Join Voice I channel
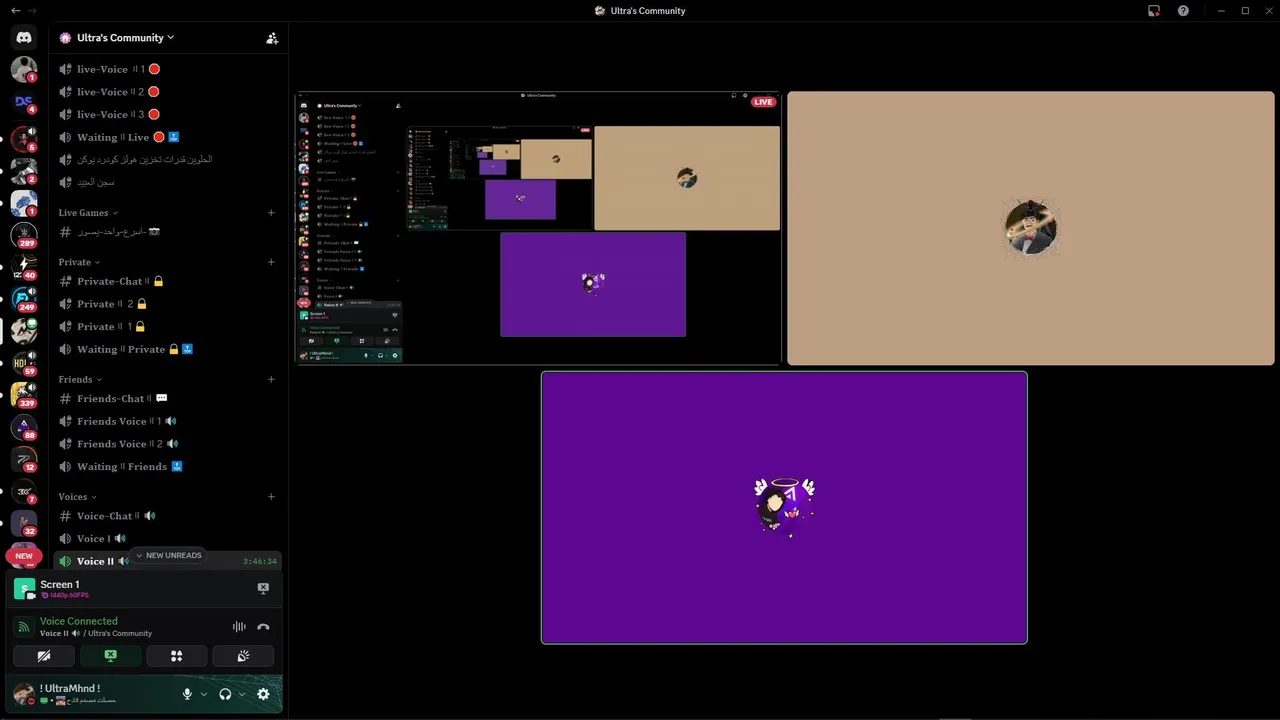The height and width of the screenshot is (720, 1280). pyautogui.click(x=168, y=538)
